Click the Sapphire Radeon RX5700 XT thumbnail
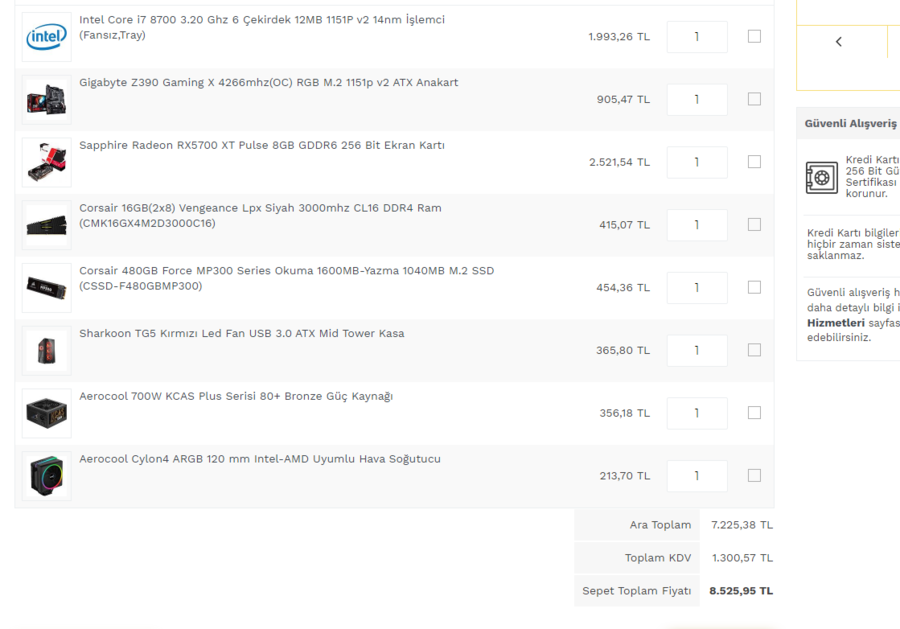 pos(46,162)
